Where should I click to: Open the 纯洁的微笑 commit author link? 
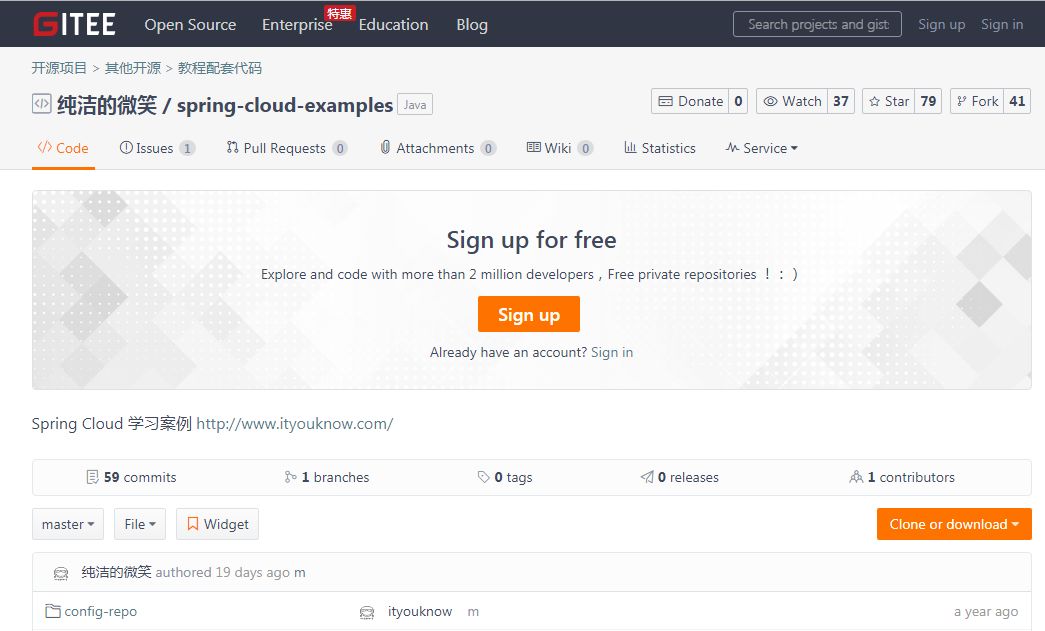click(116, 572)
